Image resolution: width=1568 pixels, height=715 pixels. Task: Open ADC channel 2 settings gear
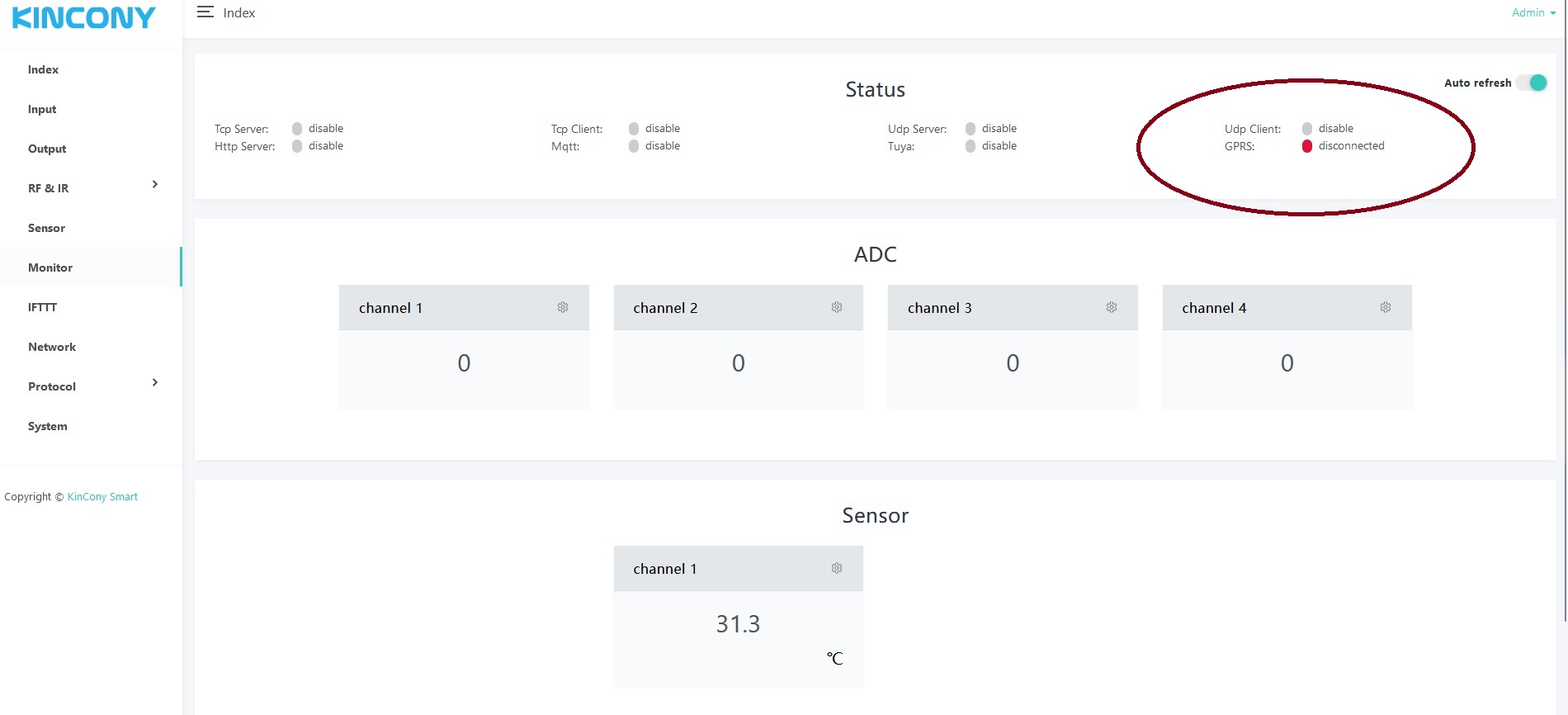click(x=837, y=307)
